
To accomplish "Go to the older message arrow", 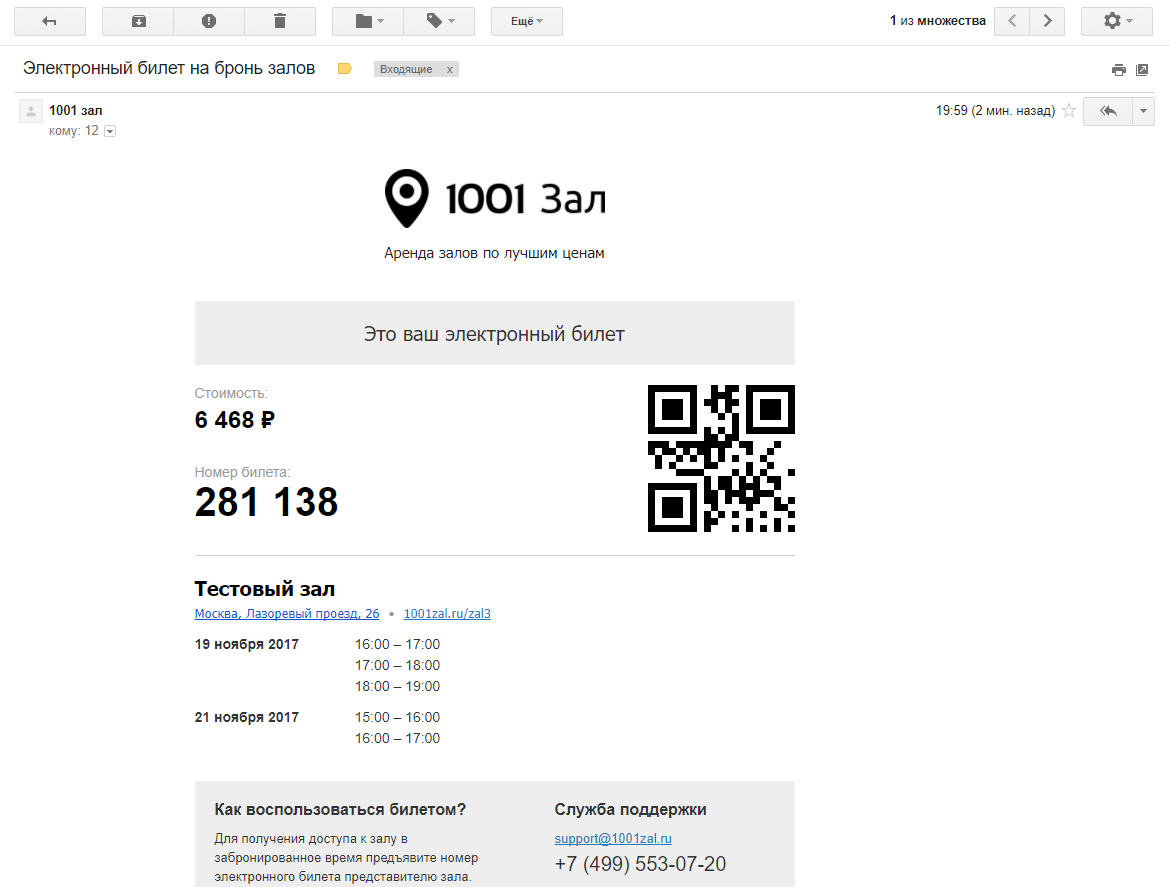I will click(1047, 21).
